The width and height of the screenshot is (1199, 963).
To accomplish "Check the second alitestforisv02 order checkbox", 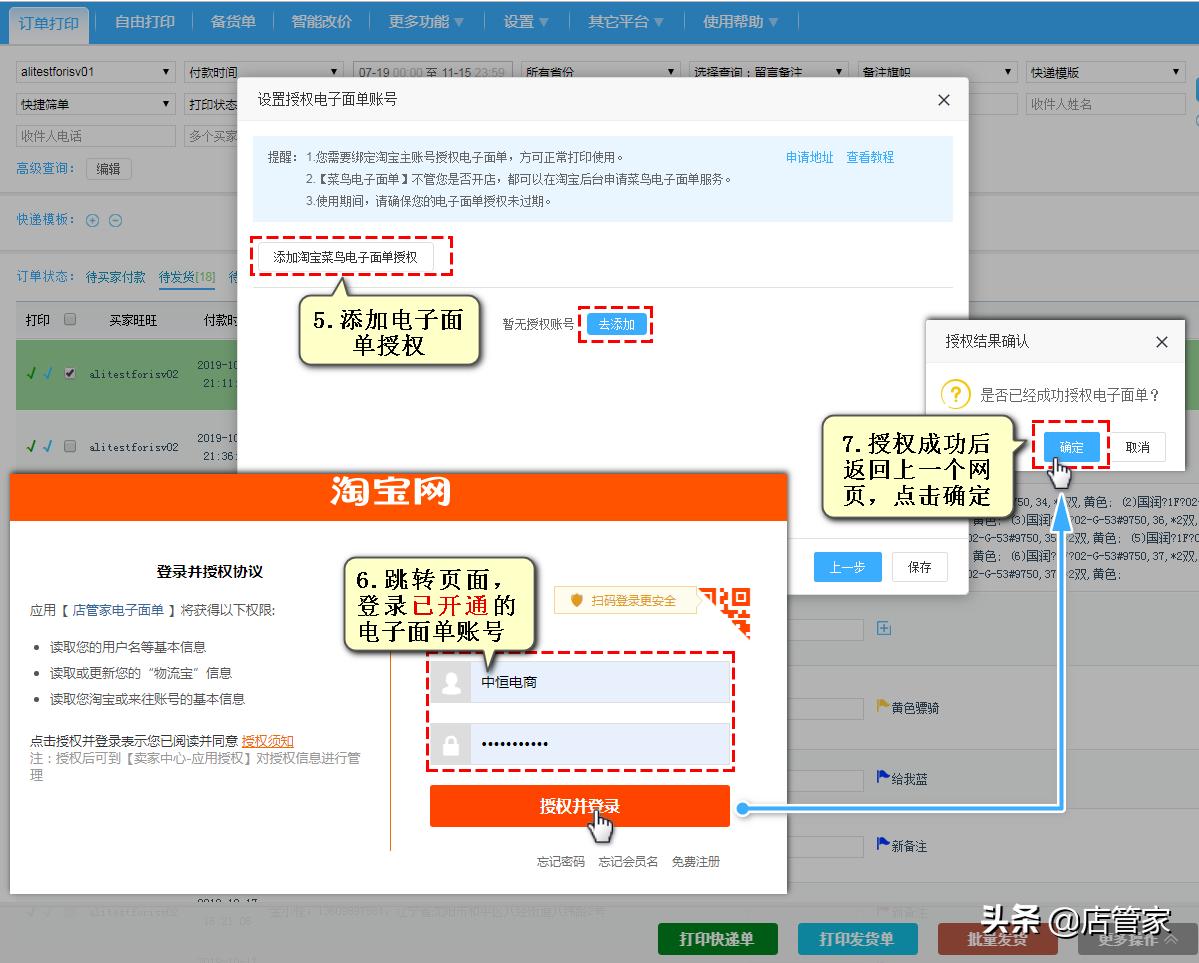I will click(70, 447).
